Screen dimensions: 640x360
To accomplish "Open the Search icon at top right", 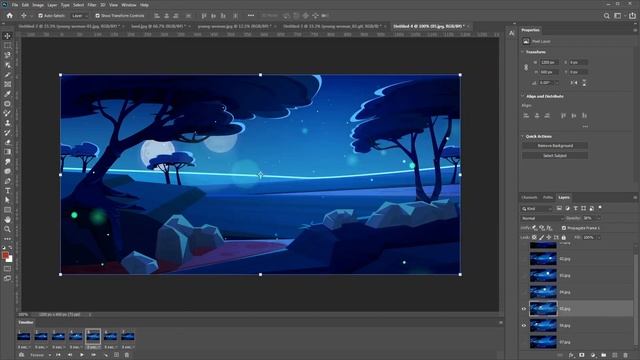I will pos(607,16).
